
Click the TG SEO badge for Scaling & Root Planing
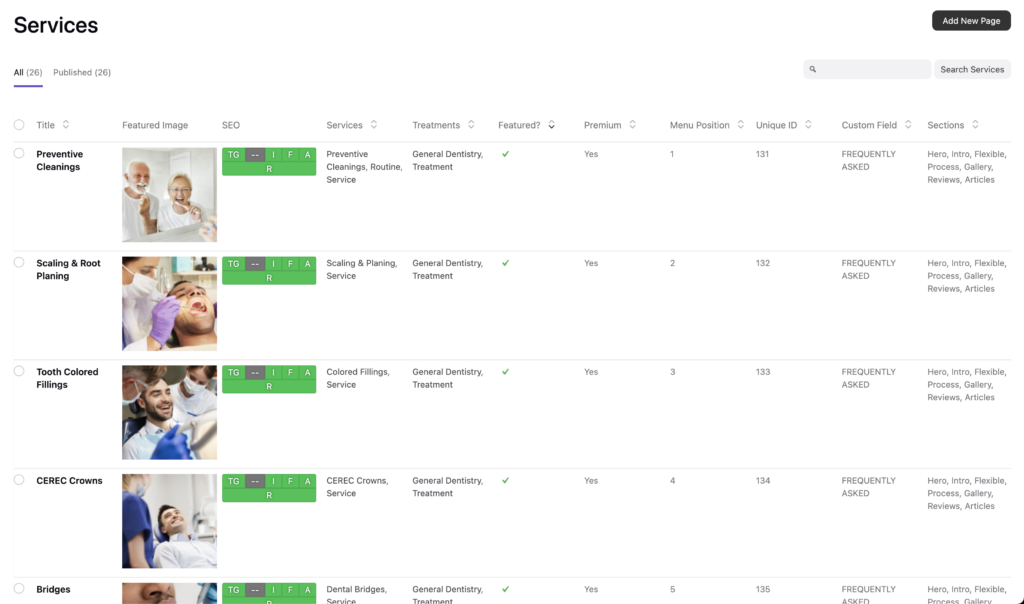pyautogui.click(x=234, y=264)
